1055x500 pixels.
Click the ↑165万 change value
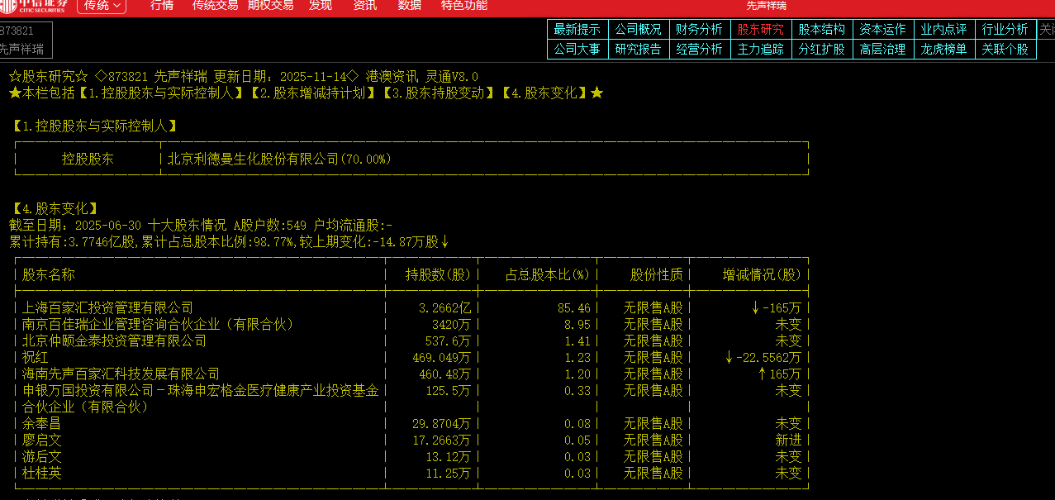779,373
